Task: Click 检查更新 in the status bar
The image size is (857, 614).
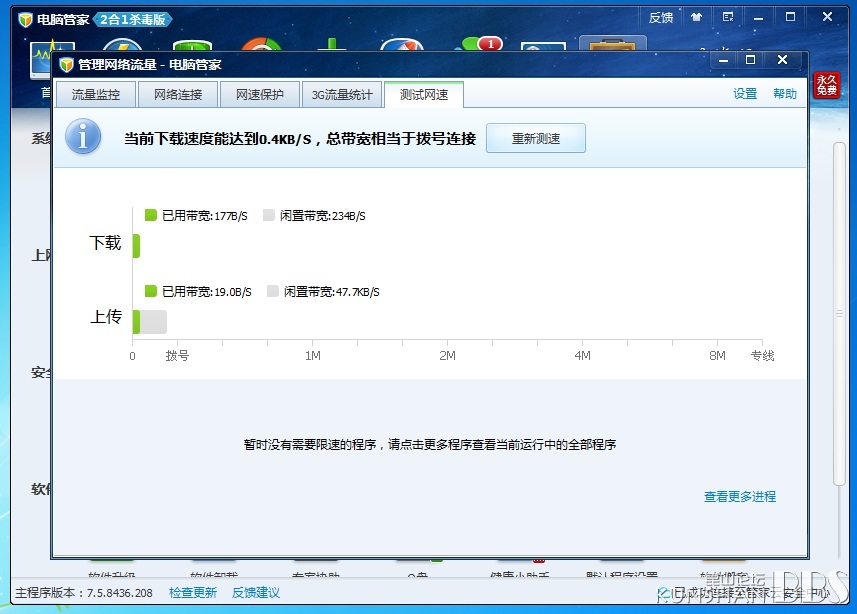Action: click(193, 593)
